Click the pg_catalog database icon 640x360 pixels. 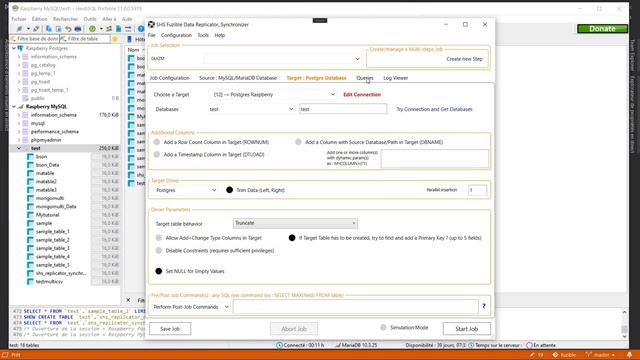click(25, 65)
